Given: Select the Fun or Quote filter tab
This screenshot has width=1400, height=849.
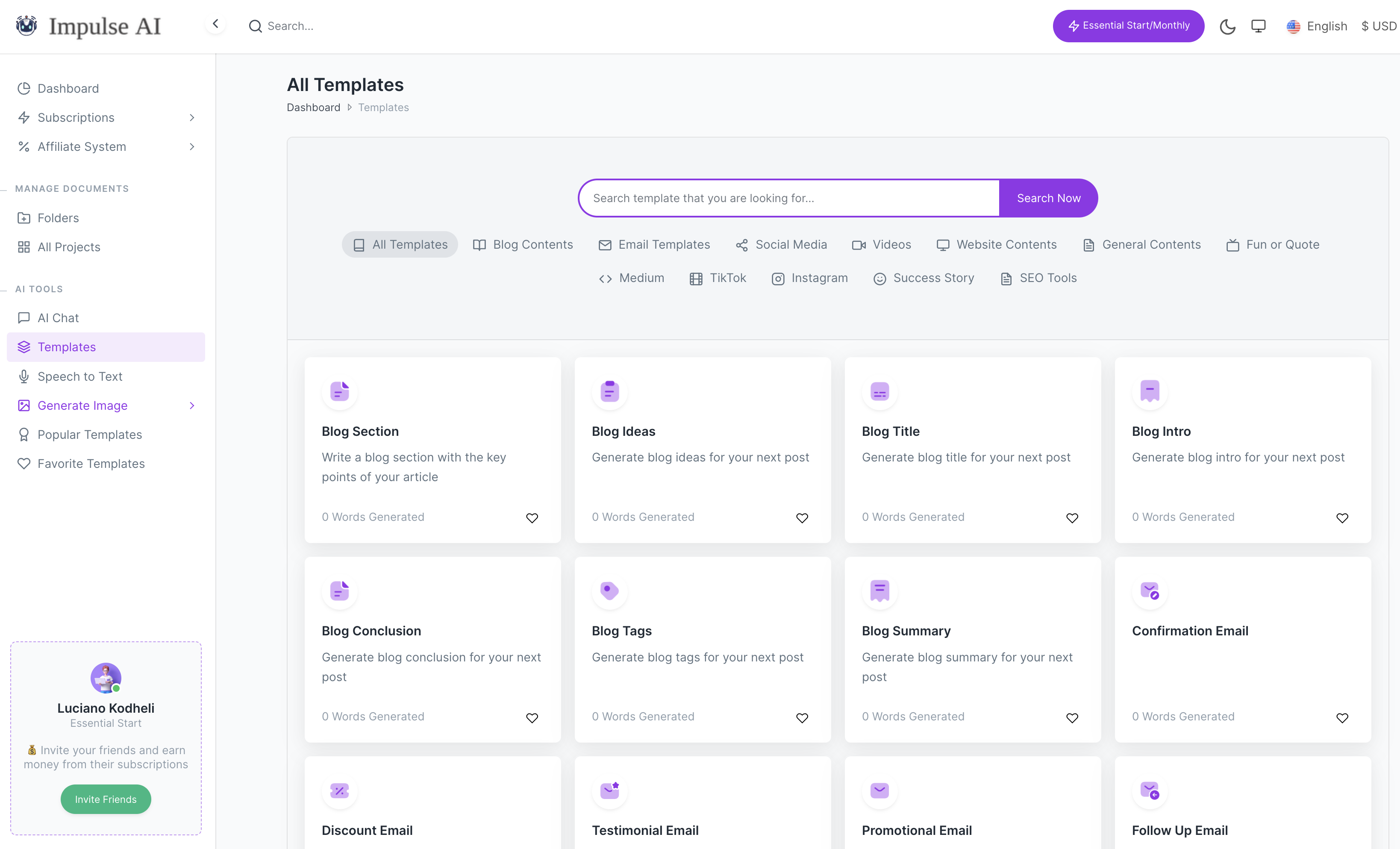Looking at the screenshot, I should 1273,244.
